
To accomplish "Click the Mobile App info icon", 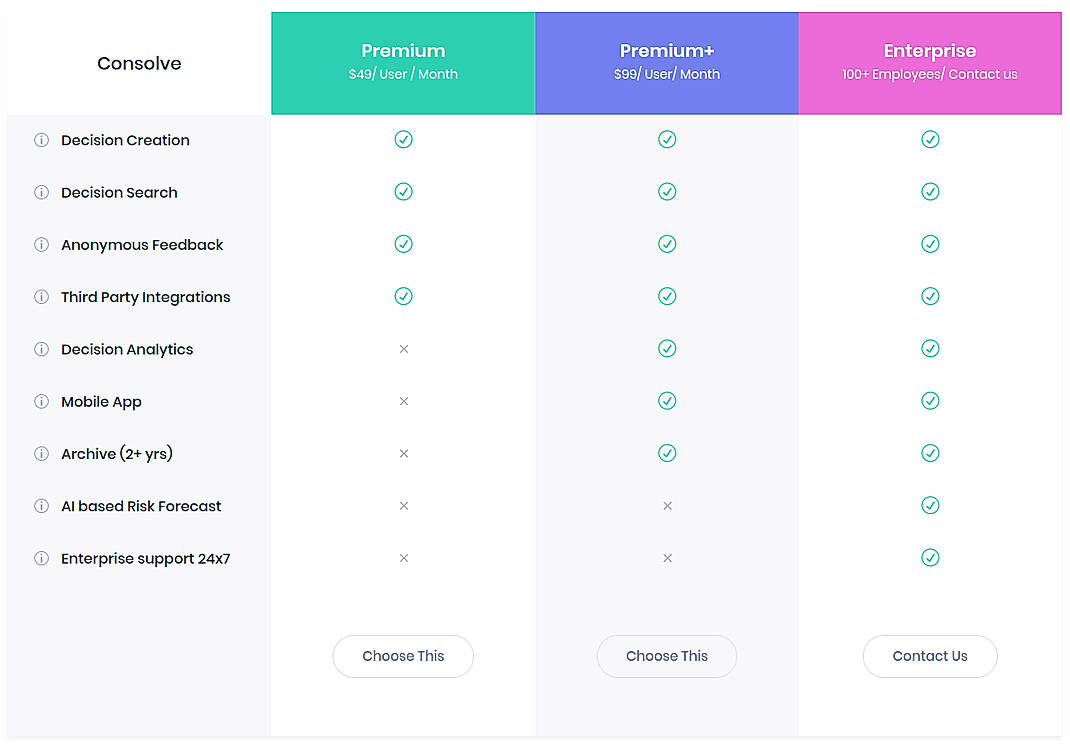I will [x=41, y=401].
